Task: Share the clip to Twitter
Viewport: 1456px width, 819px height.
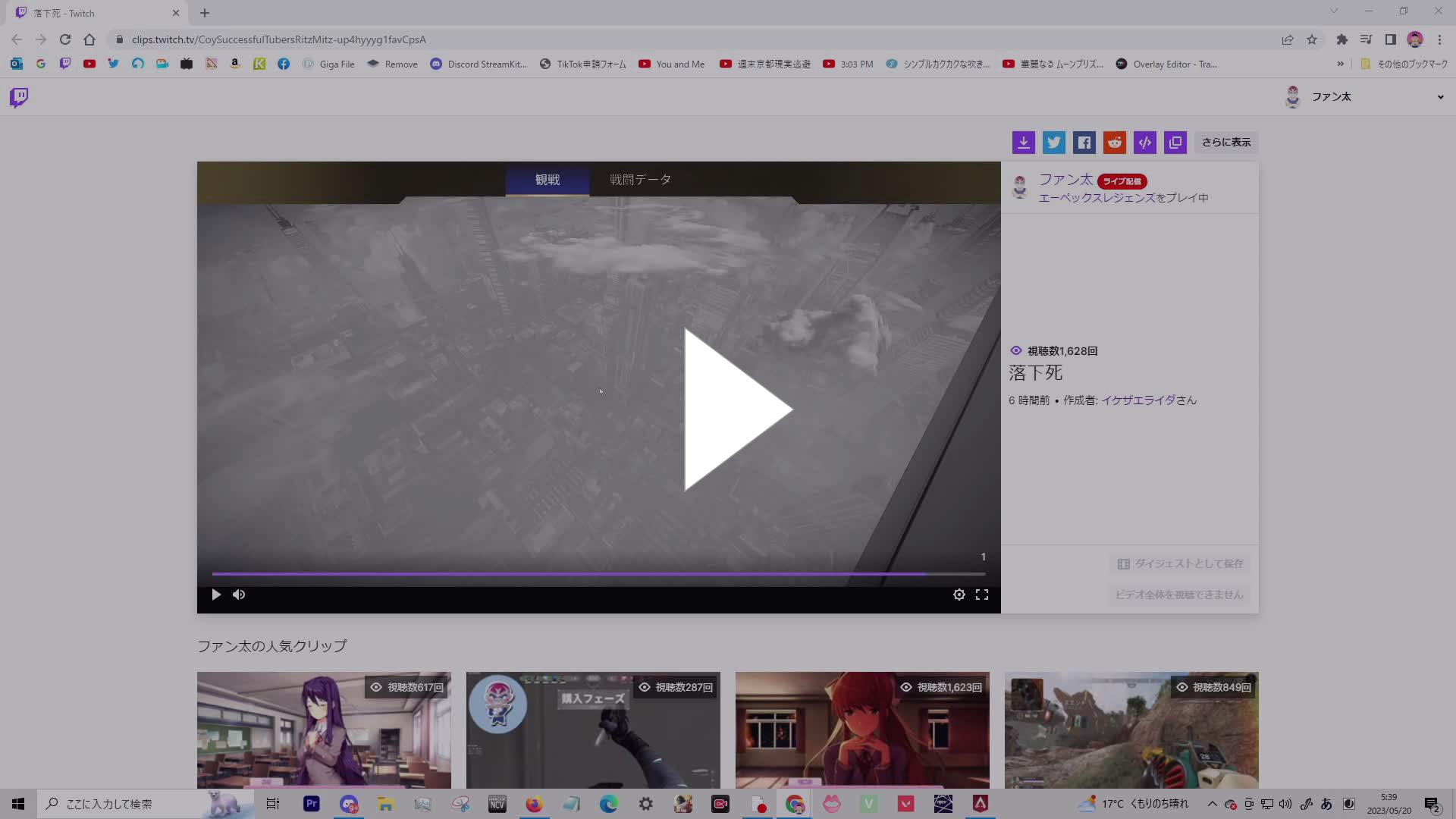Action: (x=1053, y=142)
